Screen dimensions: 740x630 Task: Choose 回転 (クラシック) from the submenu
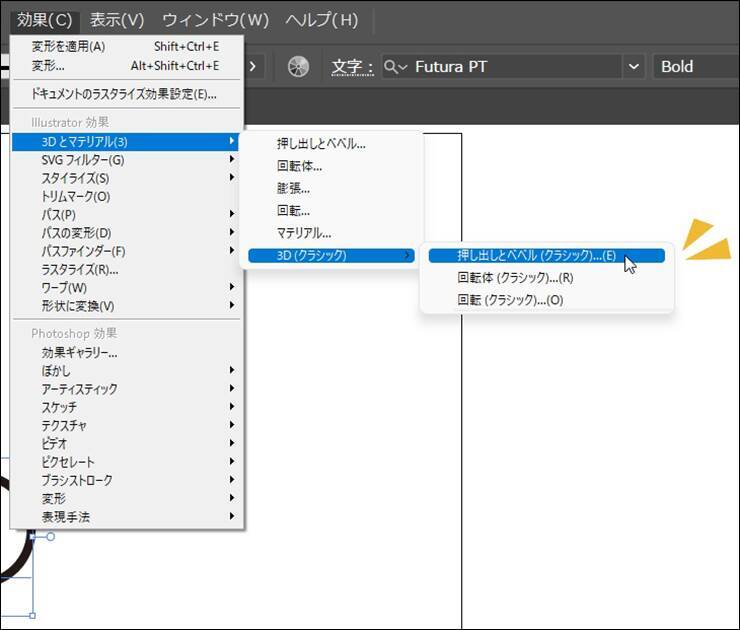(510, 300)
